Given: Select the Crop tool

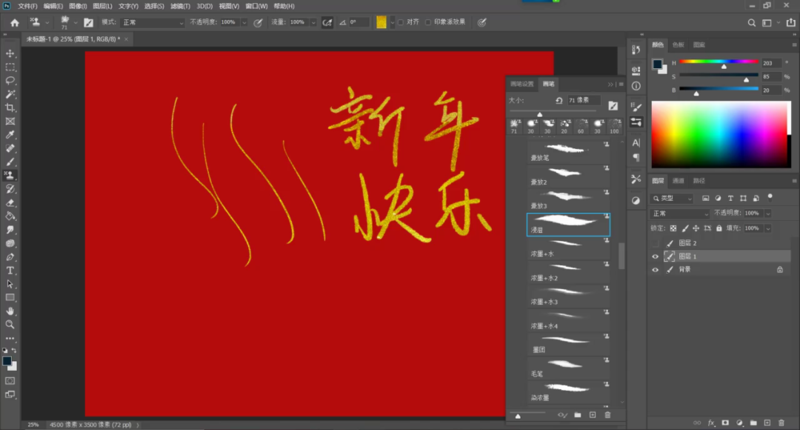Looking at the screenshot, I should pyautogui.click(x=10, y=108).
